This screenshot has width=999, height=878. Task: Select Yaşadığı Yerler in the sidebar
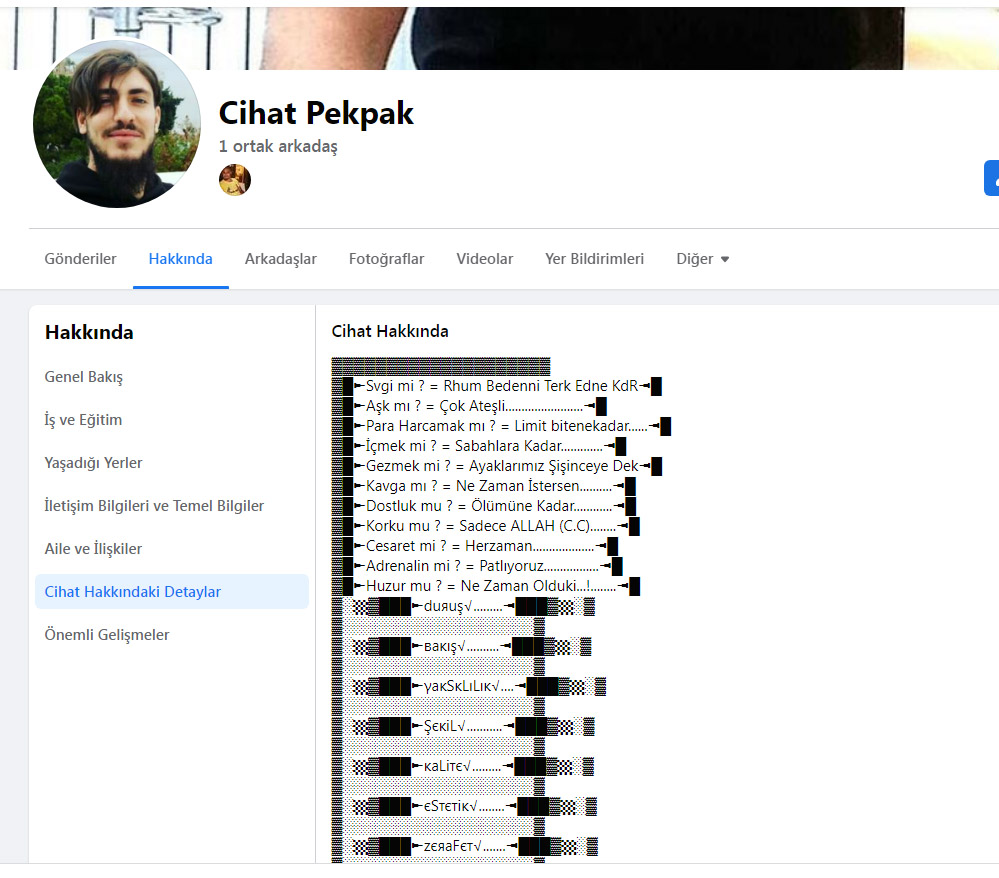(x=94, y=463)
